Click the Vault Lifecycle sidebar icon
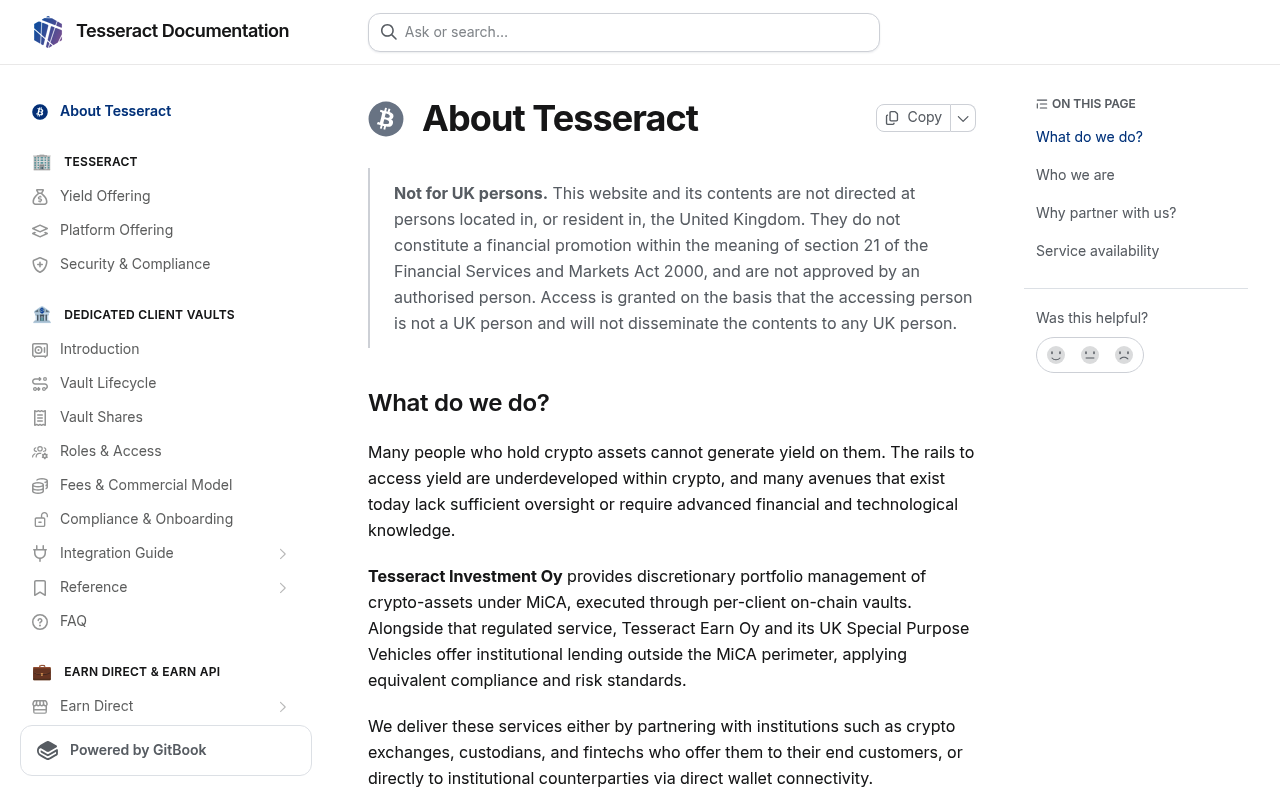The image size is (1280, 800). [x=40, y=383]
